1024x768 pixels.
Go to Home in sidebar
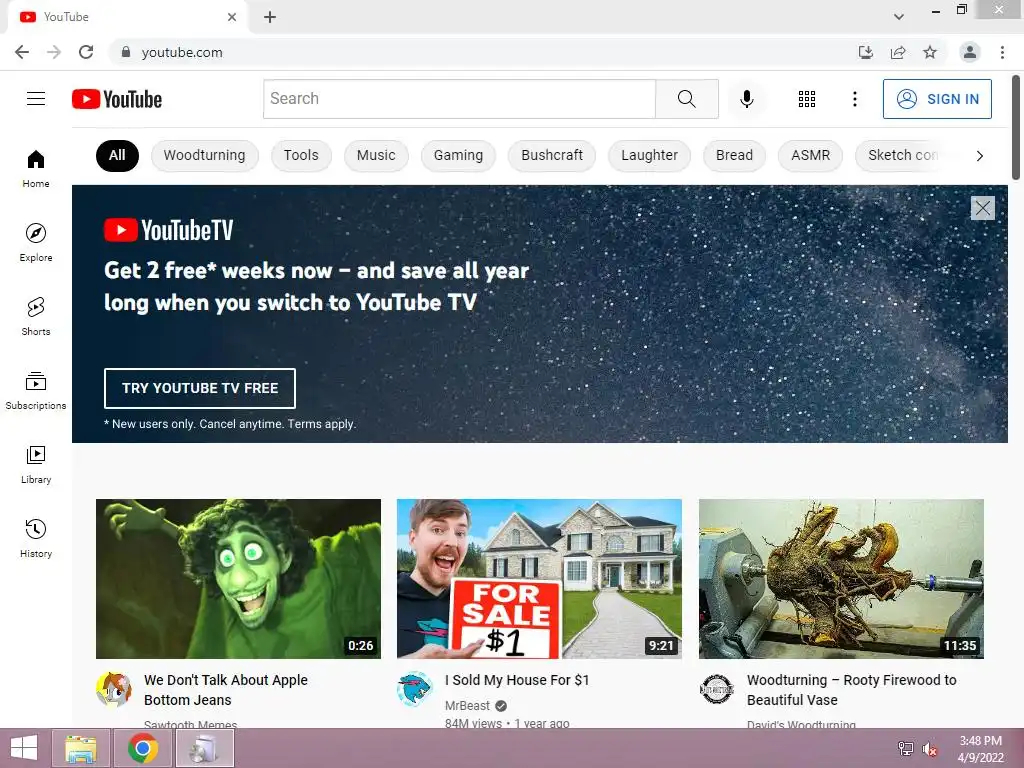coord(36,169)
